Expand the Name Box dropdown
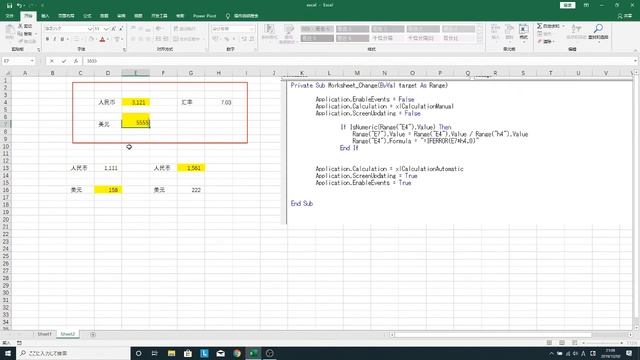640x360 pixels. pyautogui.click(x=32, y=61)
